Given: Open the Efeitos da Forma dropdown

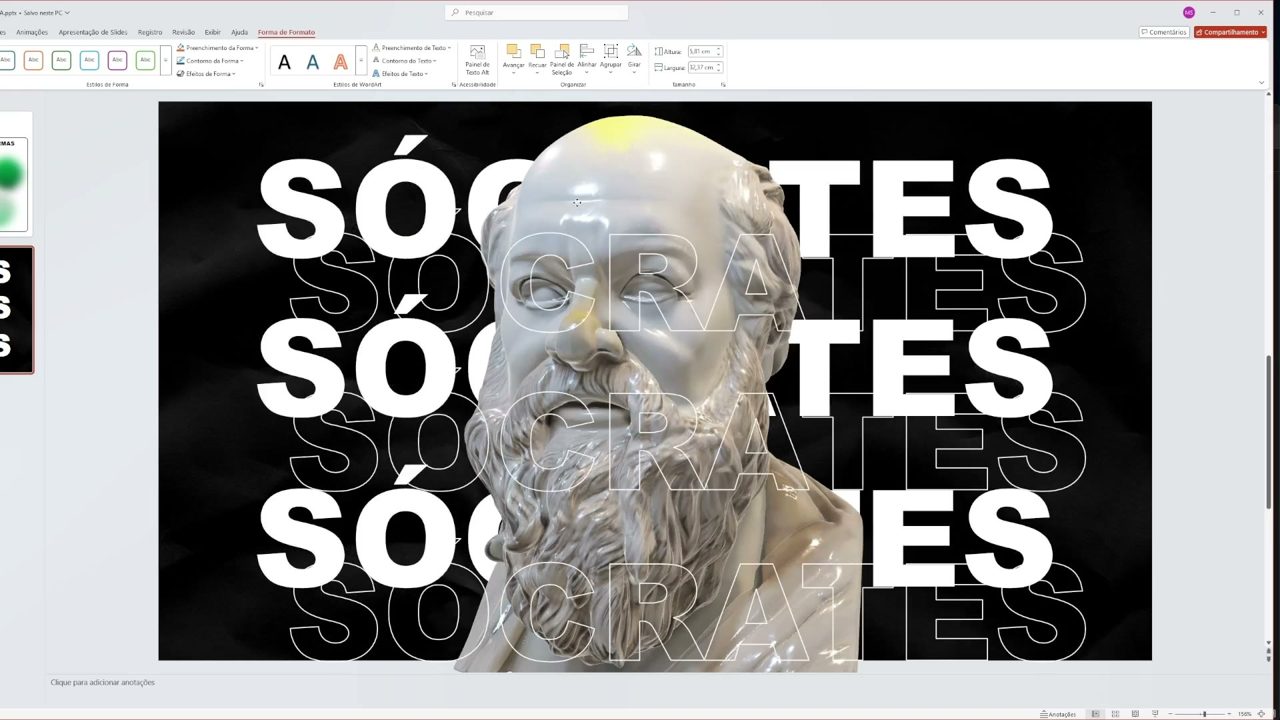Looking at the screenshot, I should coord(206,73).
